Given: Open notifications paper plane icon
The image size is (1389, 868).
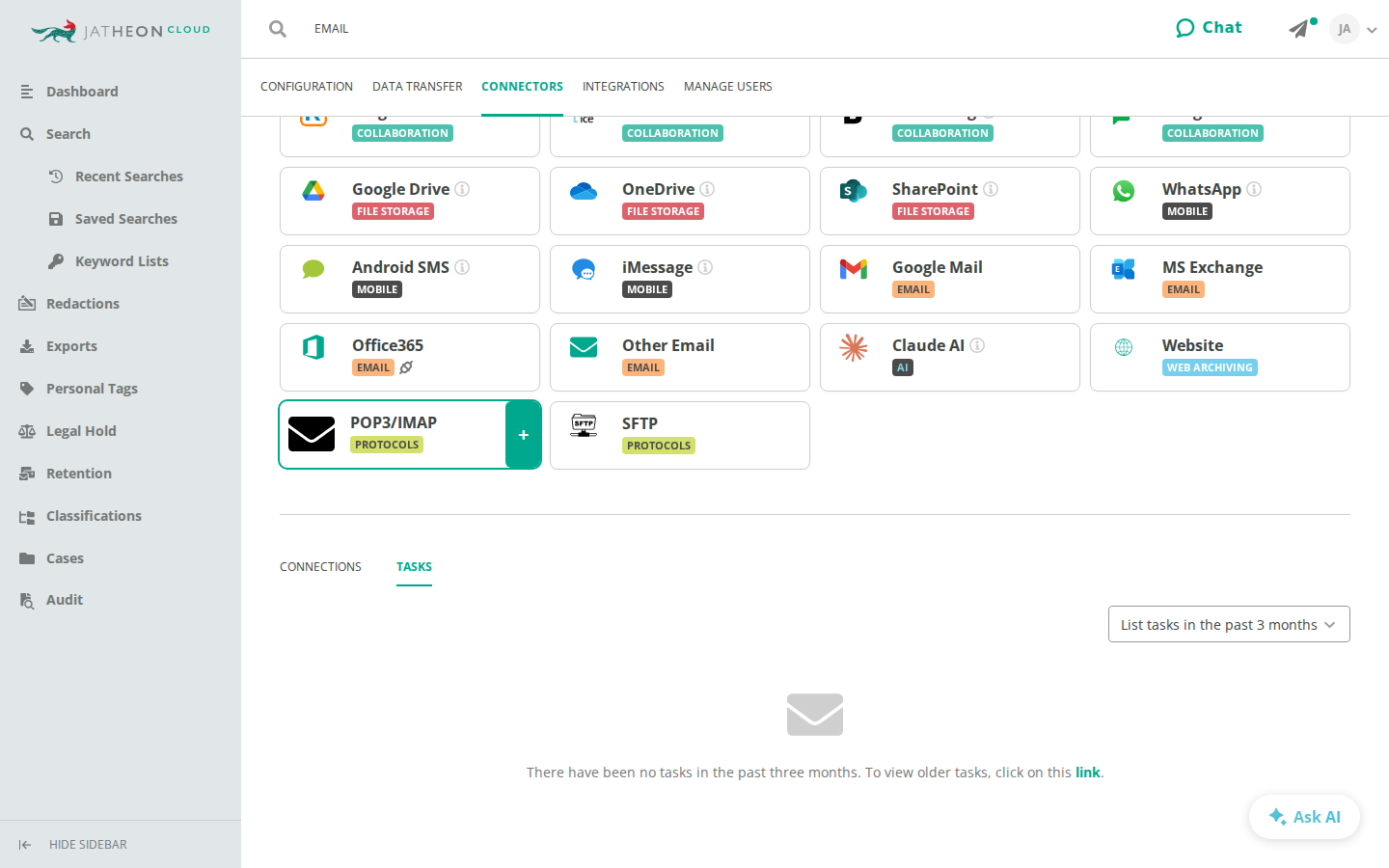Looking at the screenshot, I should [x=1299, y=29].
